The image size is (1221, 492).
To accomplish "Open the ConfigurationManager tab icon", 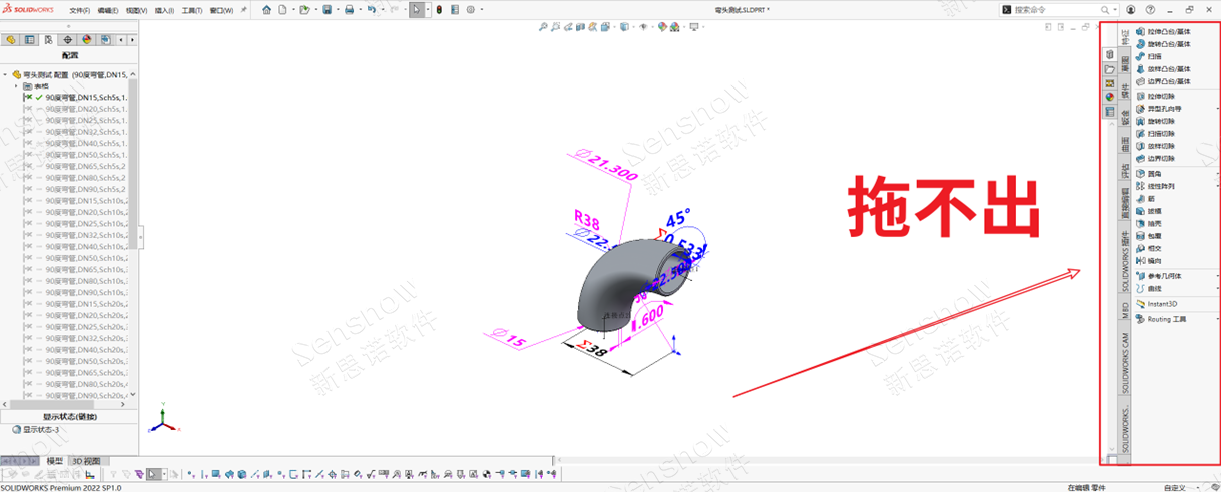I will (48, 40).
